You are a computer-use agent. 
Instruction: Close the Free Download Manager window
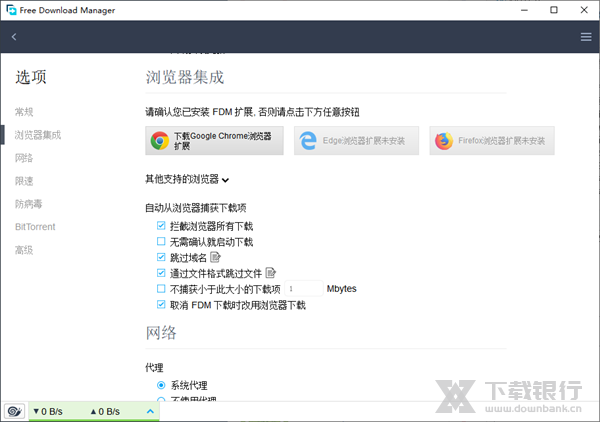(x=584, y=10)
